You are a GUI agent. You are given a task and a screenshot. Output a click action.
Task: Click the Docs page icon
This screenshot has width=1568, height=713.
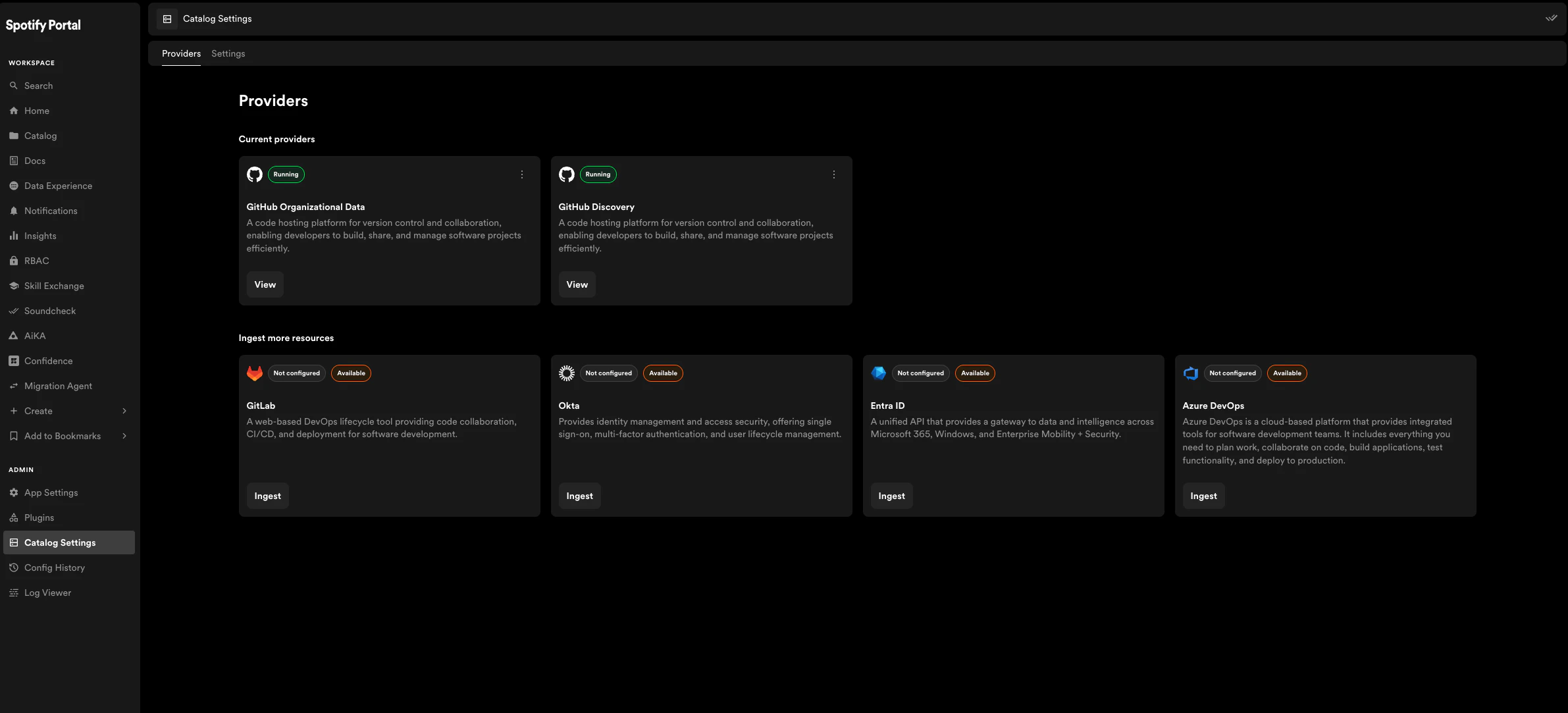pos(14,161)
